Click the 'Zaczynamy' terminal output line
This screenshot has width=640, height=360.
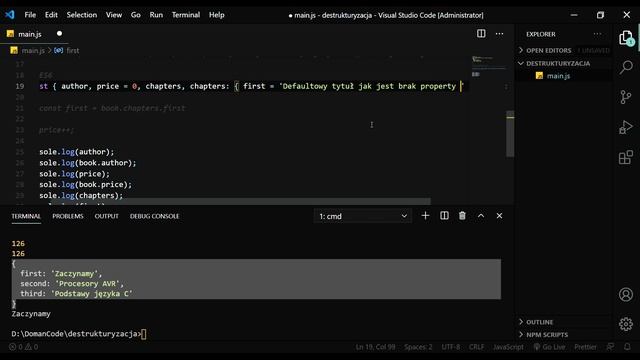(31, 314)
